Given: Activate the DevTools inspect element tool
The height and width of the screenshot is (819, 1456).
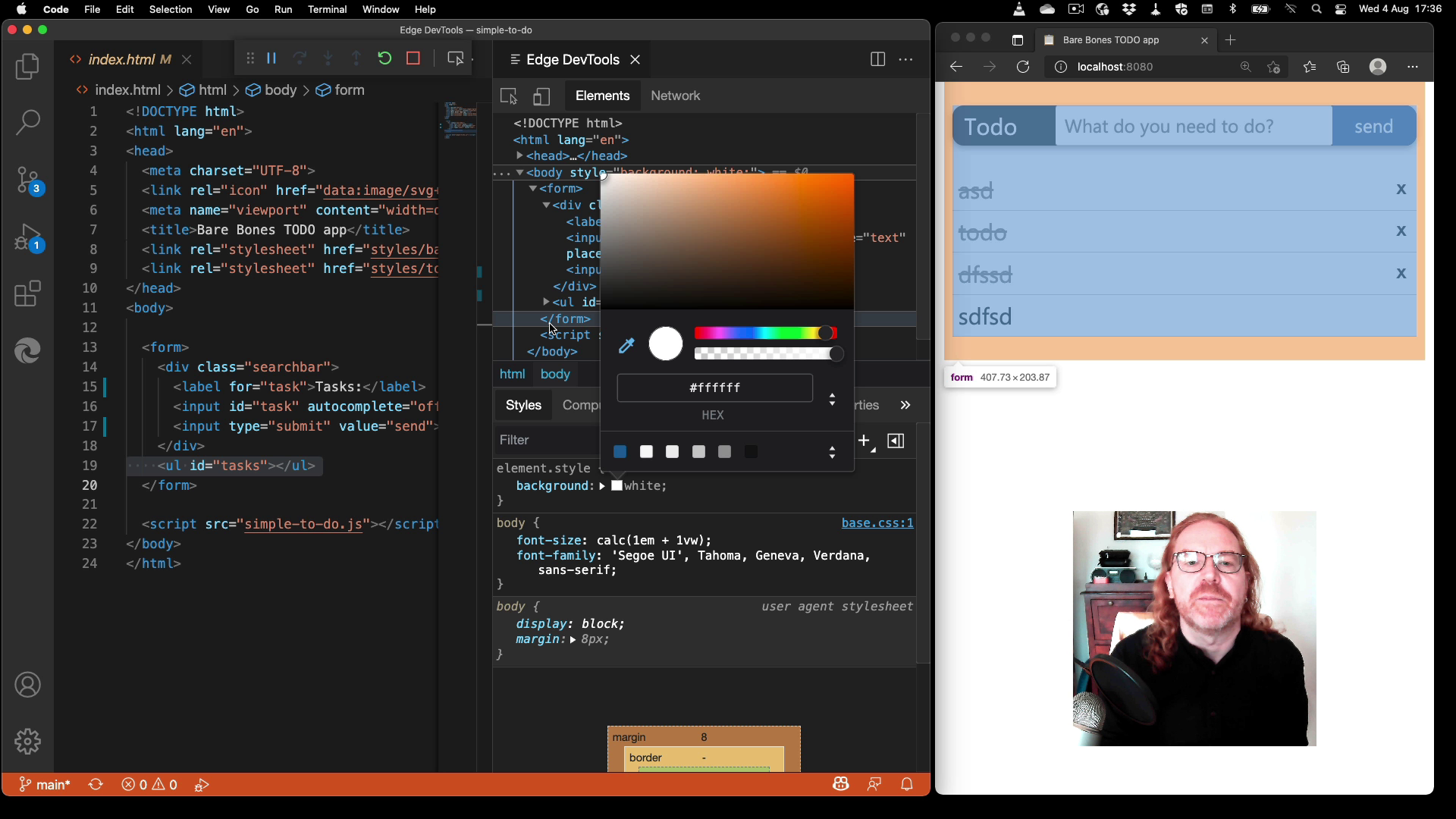Looking at the screenshot, I should [509, 96].
